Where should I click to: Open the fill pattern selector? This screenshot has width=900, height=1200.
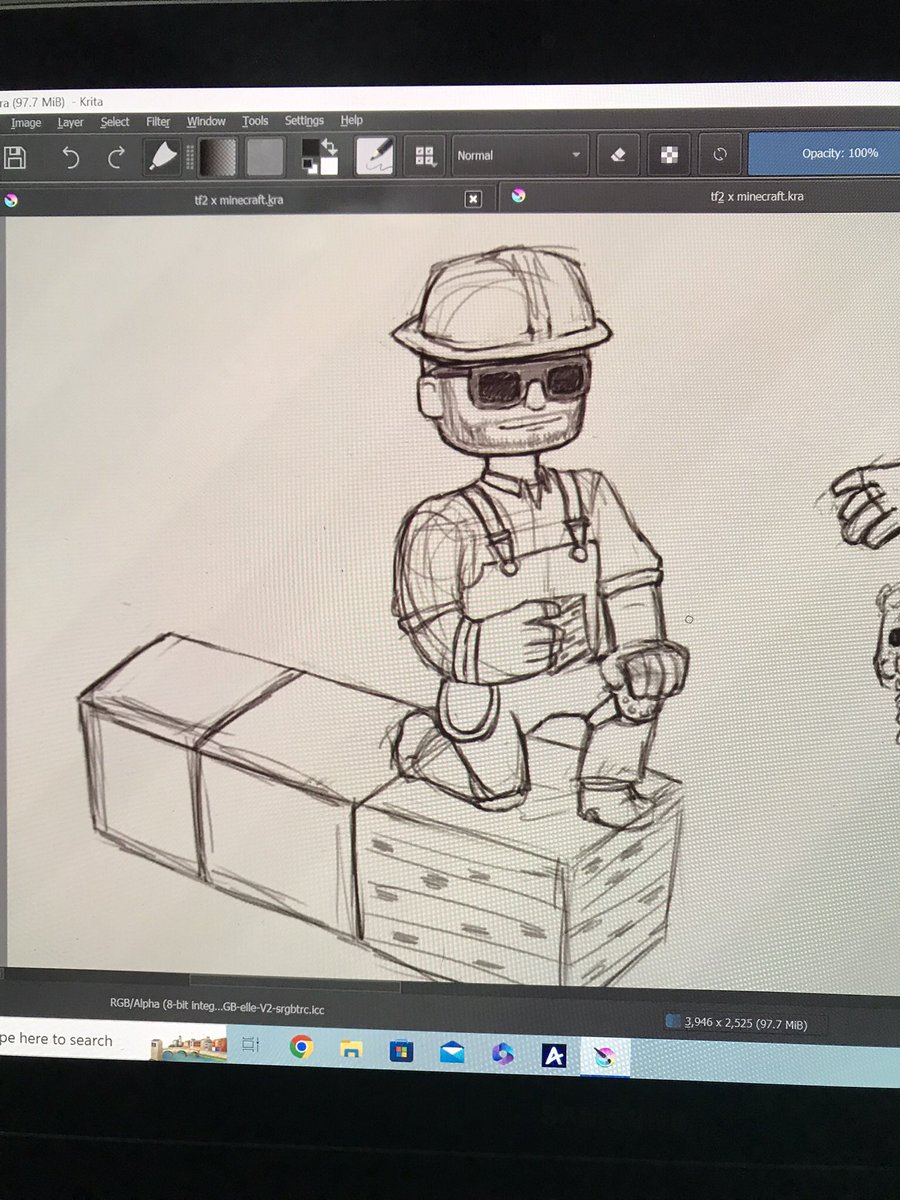point(266,156)
